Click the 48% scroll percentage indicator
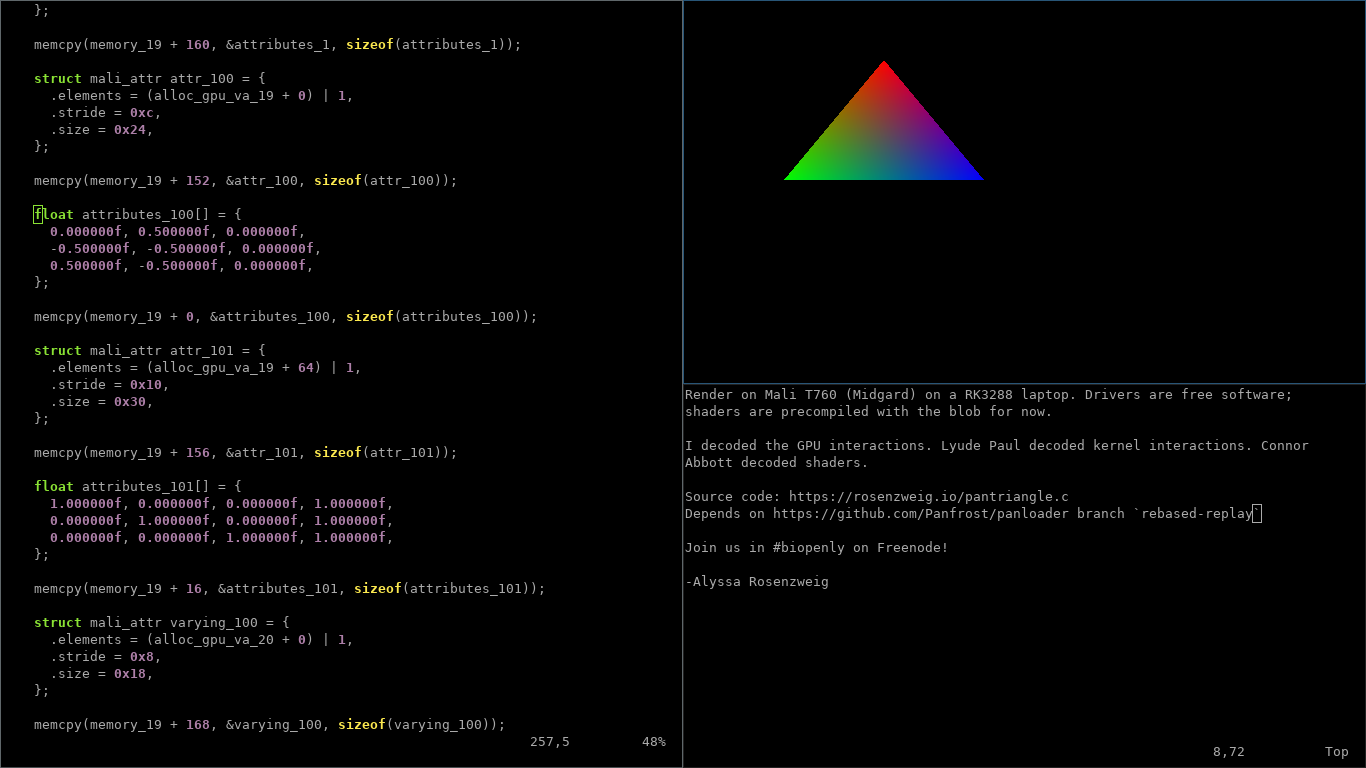The image size is (1366, 768). 653,741
